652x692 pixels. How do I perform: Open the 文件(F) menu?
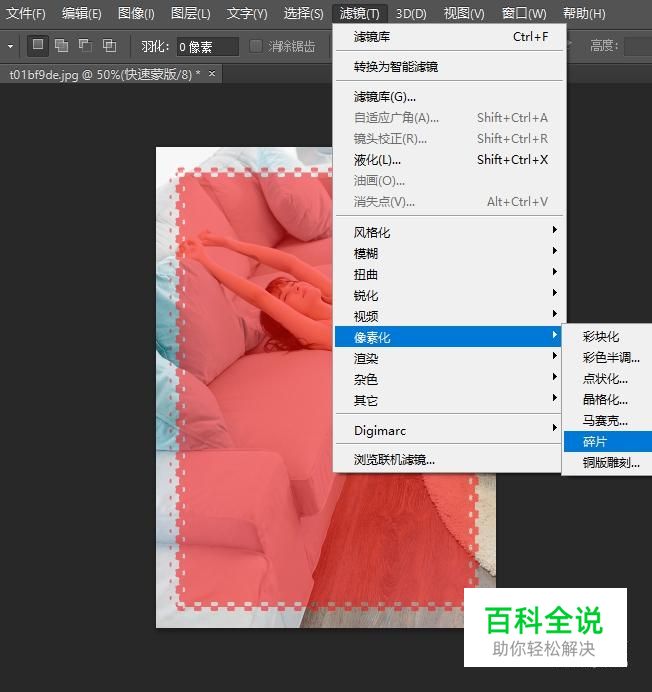click(26, 14)
